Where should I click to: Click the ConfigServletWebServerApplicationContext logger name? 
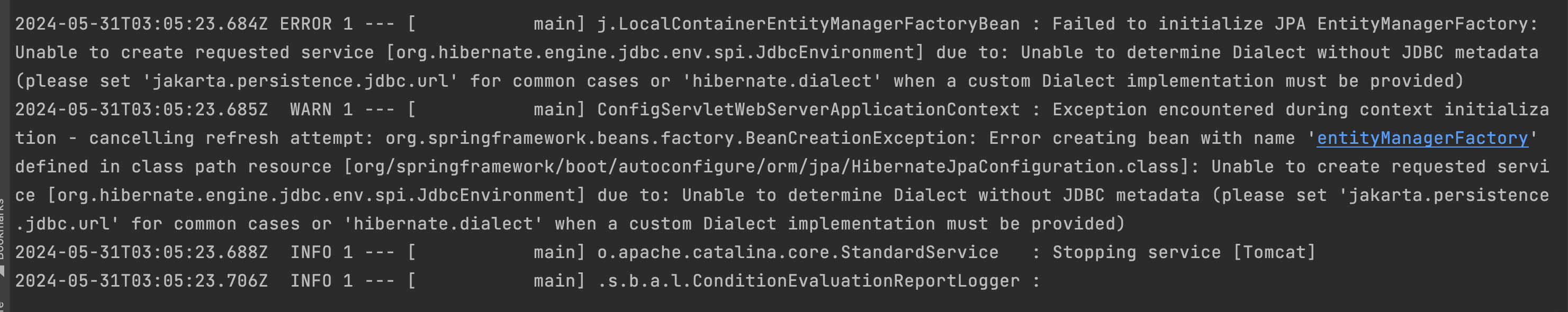[x=808, y=110]
